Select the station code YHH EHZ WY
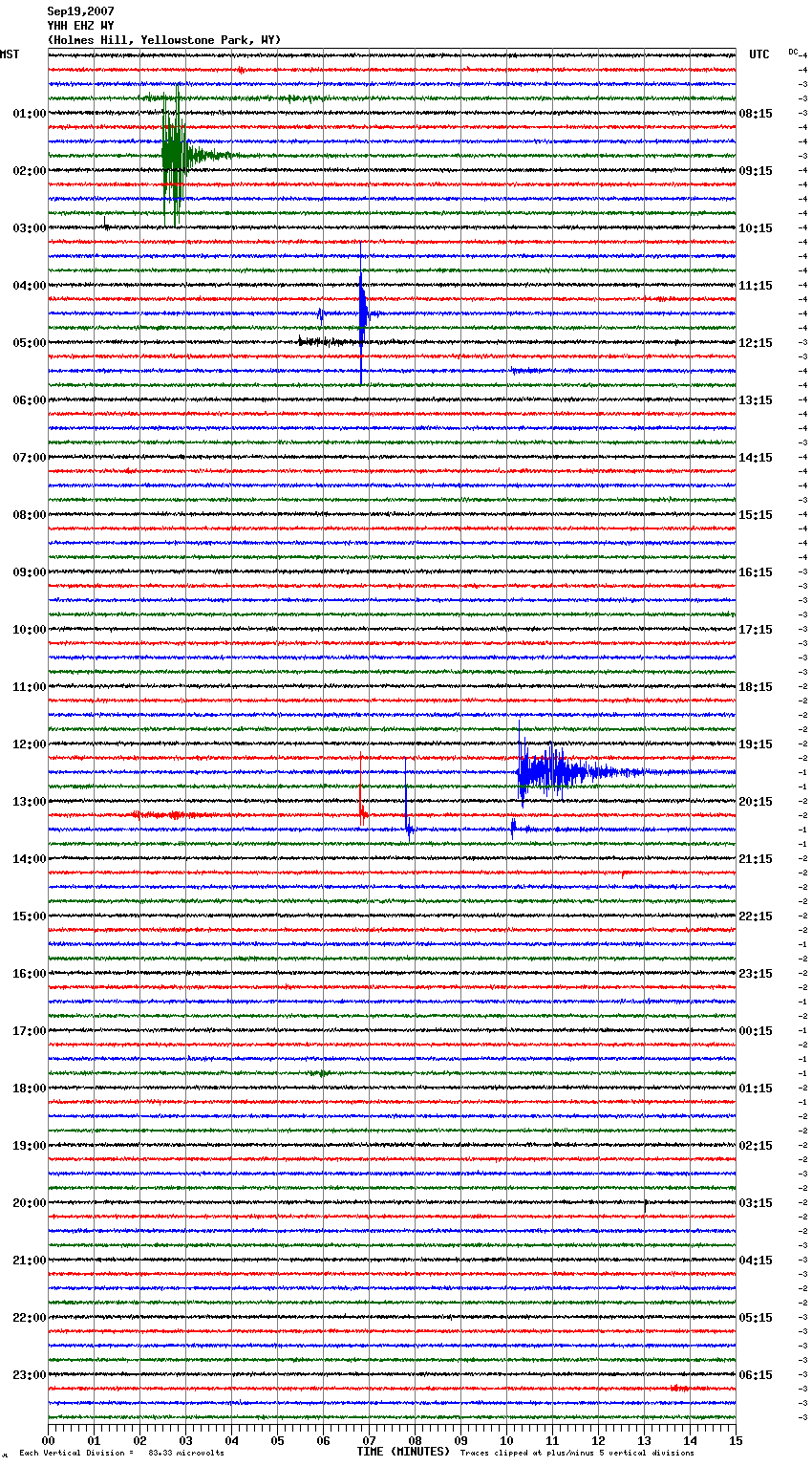Screen dimensions: 812x1466 click(80, 26)
